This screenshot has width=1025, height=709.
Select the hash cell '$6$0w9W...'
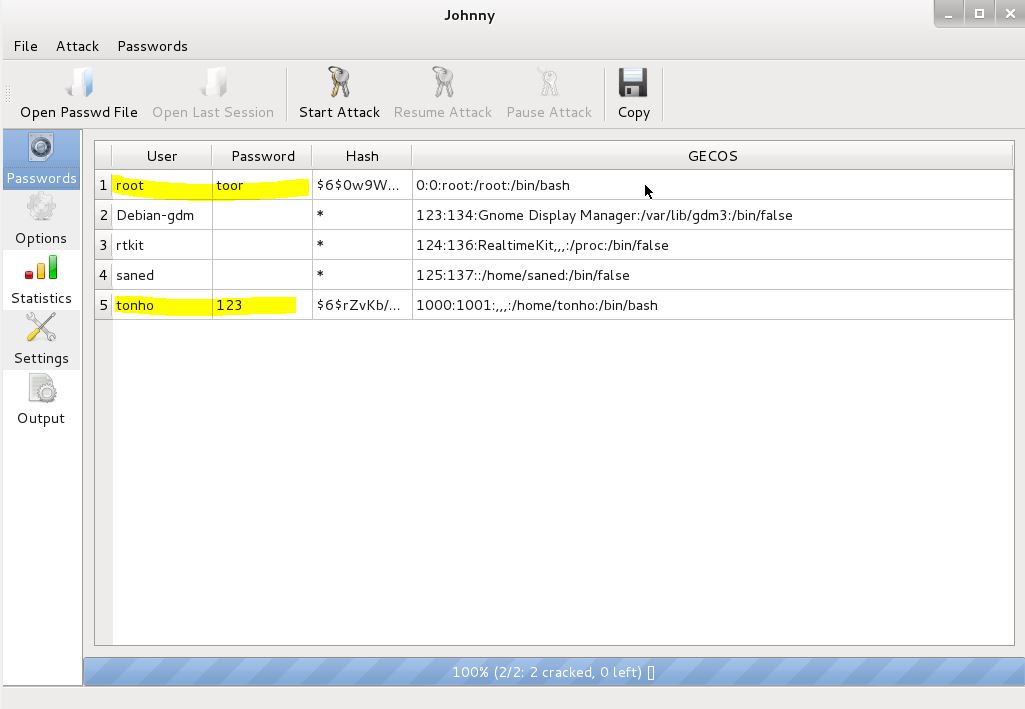click(x=362, y=185)
